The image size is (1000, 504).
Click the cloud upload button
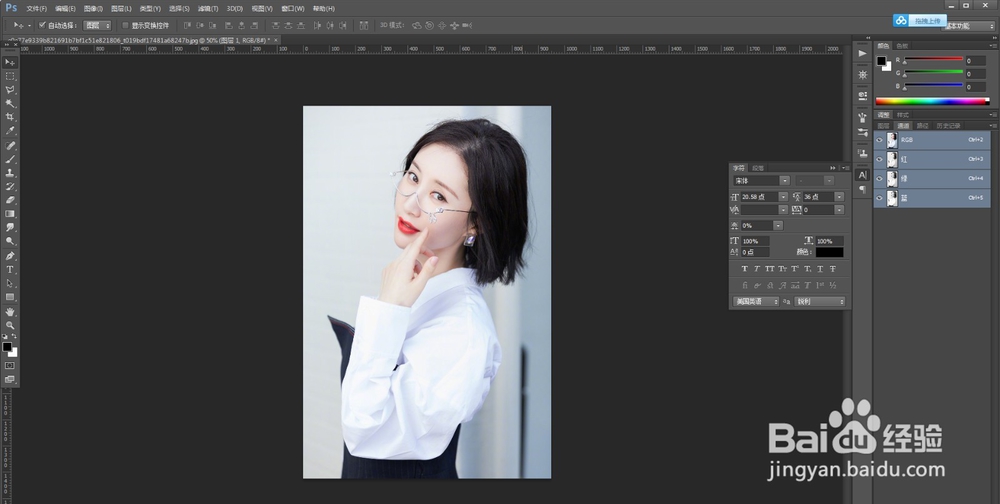tap(920, 21)
